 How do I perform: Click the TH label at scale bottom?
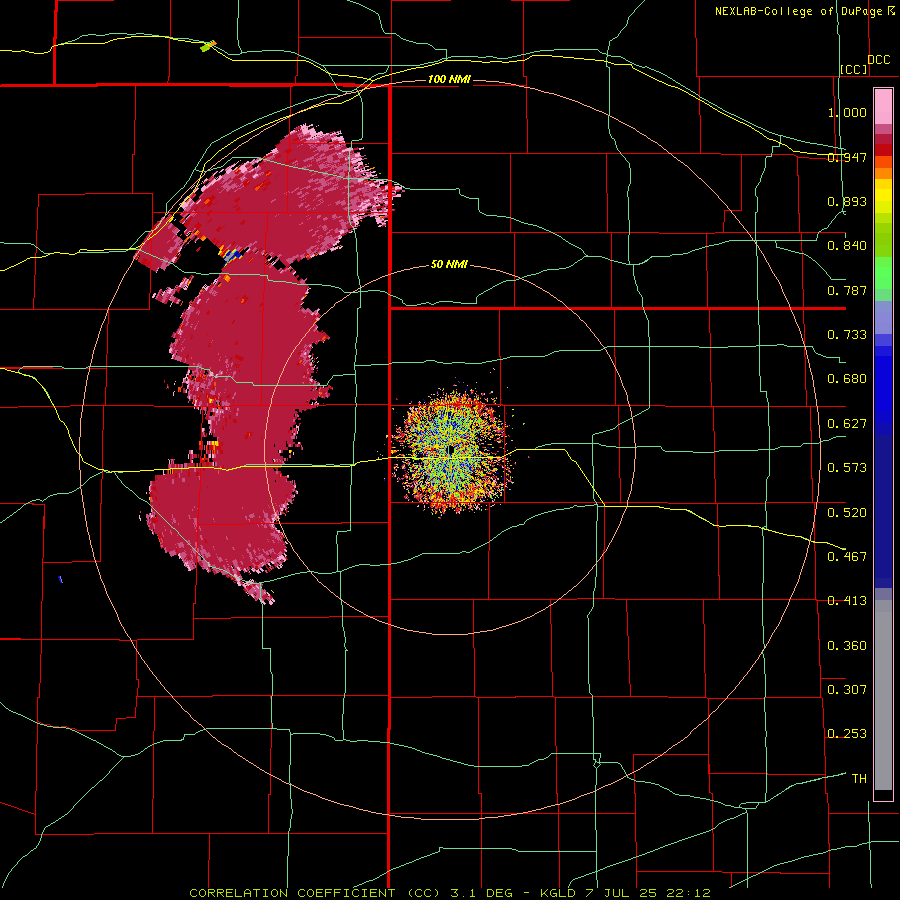click(x=859, y=779)
